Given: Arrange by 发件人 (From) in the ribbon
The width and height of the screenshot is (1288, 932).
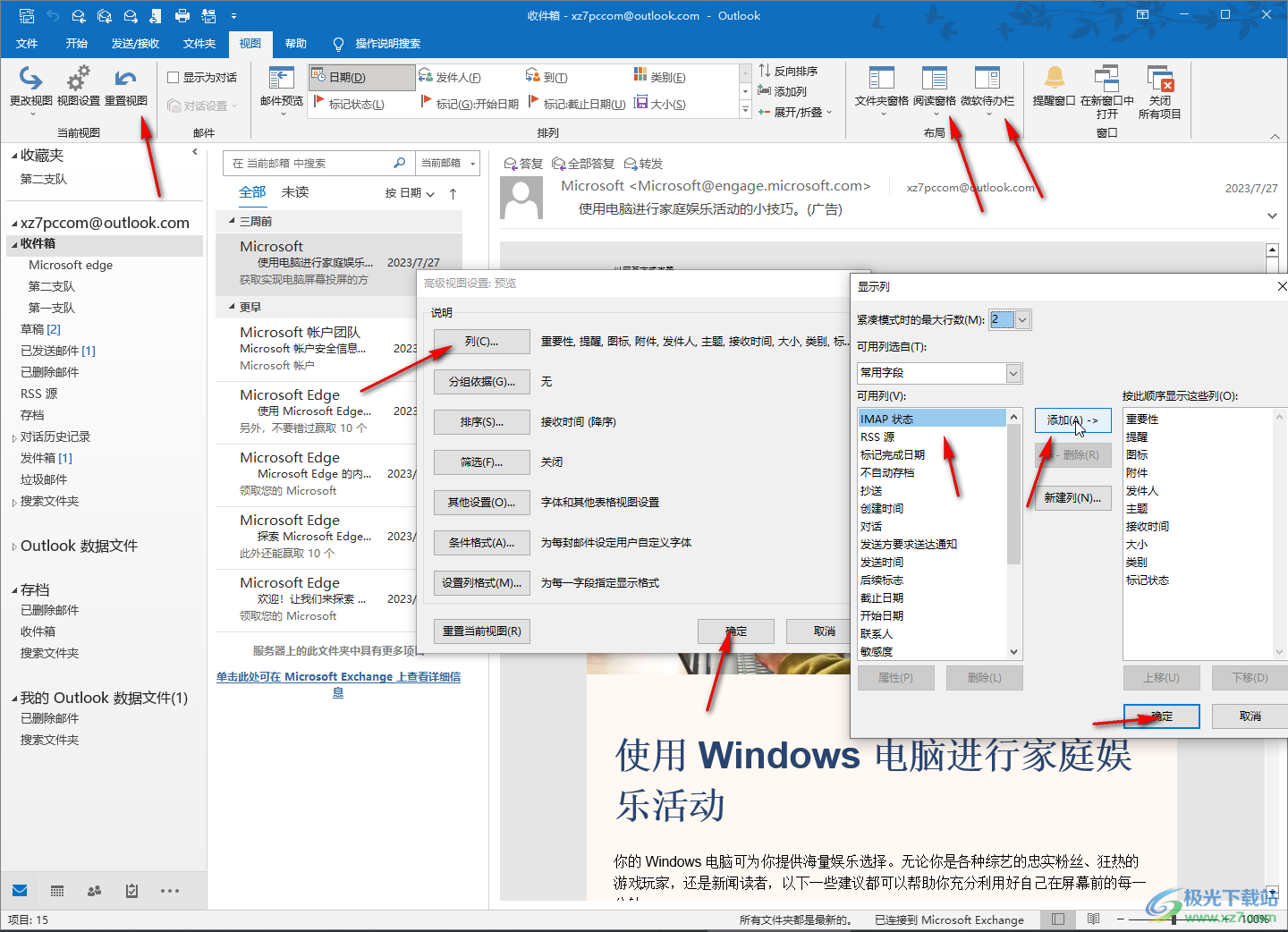Looking at the screenshot, I should (x=450, y=78).
